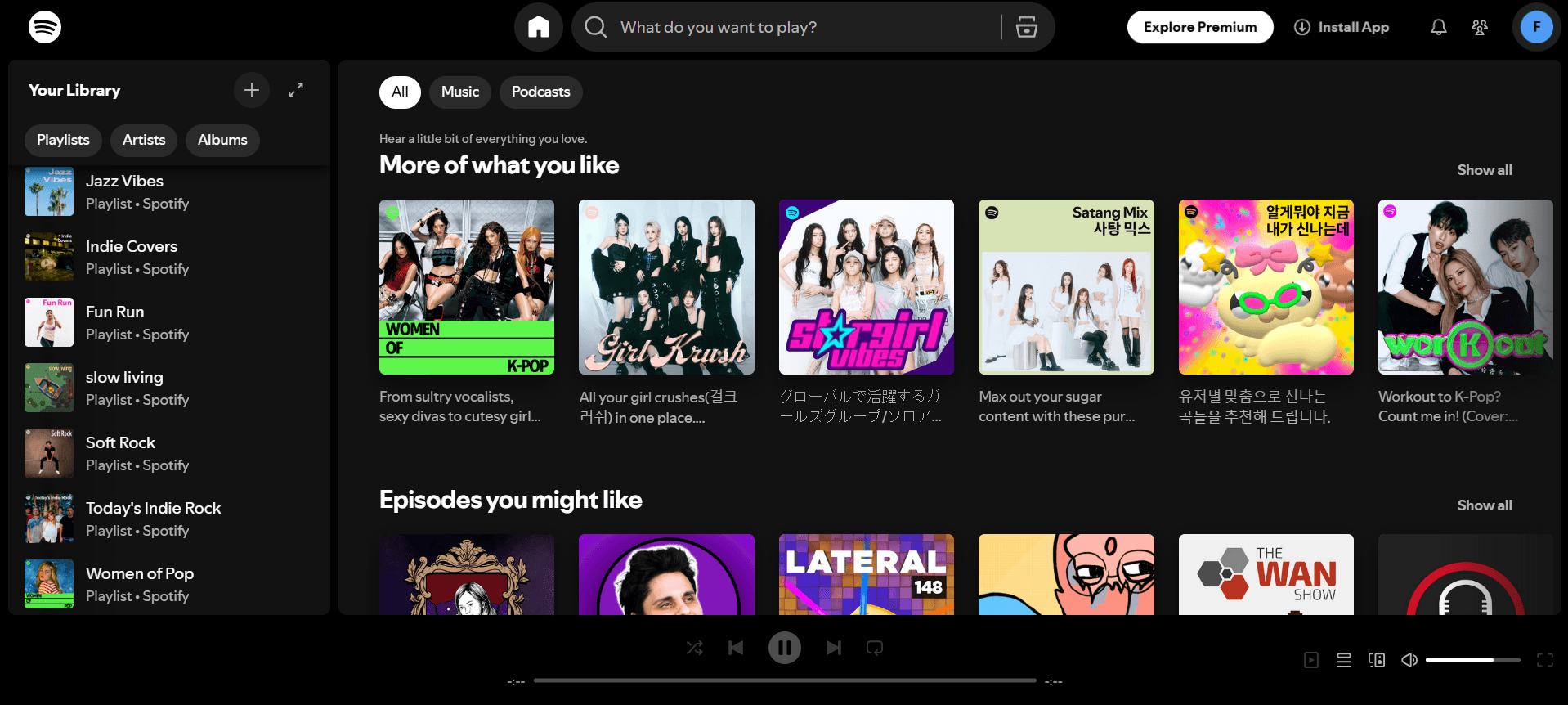Click Explore Premium button
This screenshot has height=705, width=1568.
point(1200,27)
